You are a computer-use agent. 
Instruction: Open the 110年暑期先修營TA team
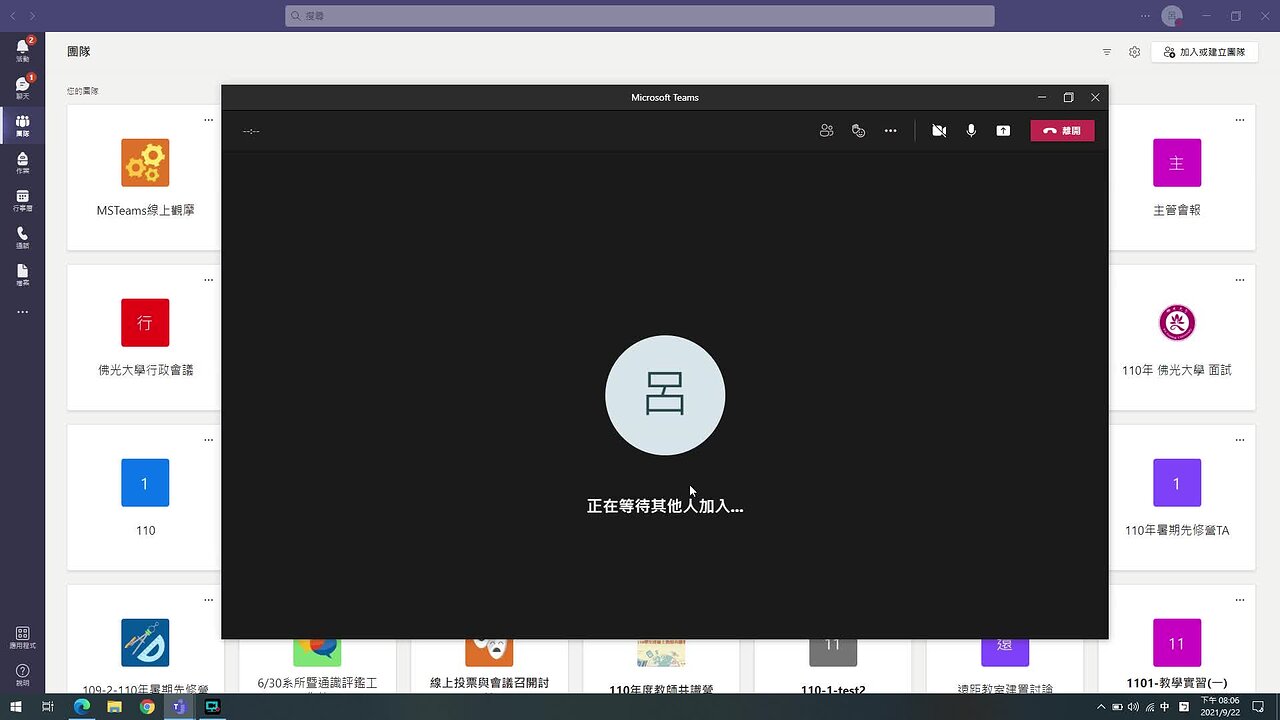pyautogui.click(x=1176, y=498)
